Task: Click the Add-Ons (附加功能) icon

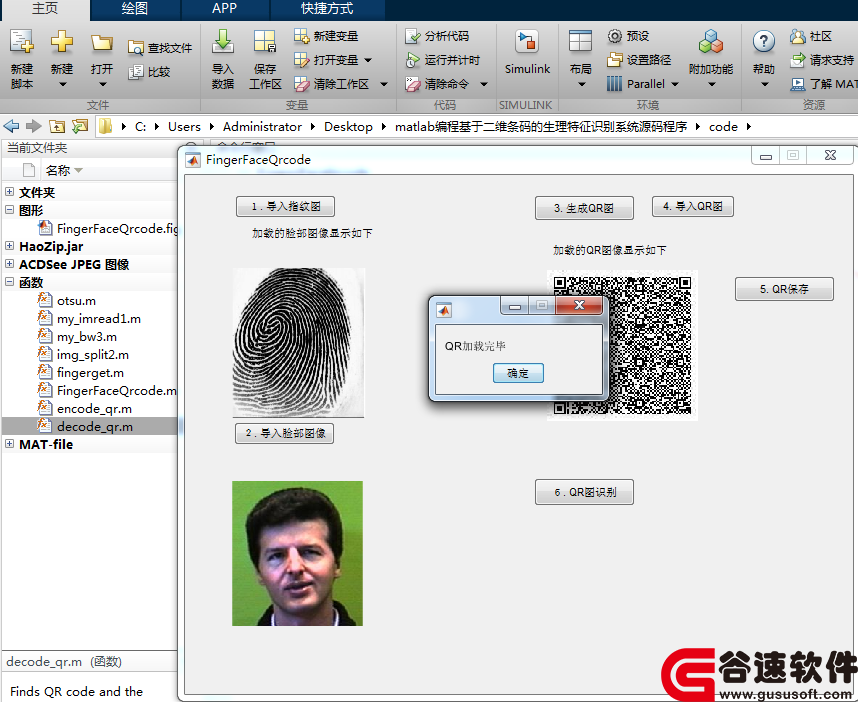Action: (711, 42)
